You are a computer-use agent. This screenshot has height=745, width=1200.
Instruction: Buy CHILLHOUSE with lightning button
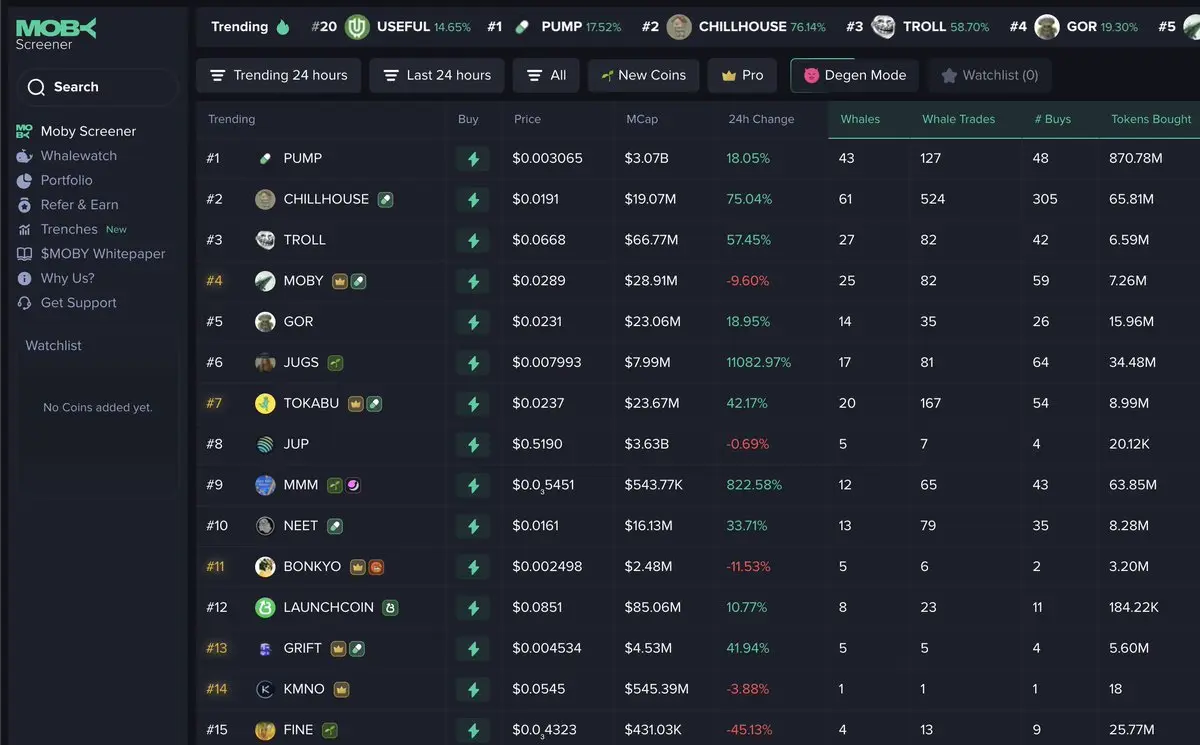(473, 200)
